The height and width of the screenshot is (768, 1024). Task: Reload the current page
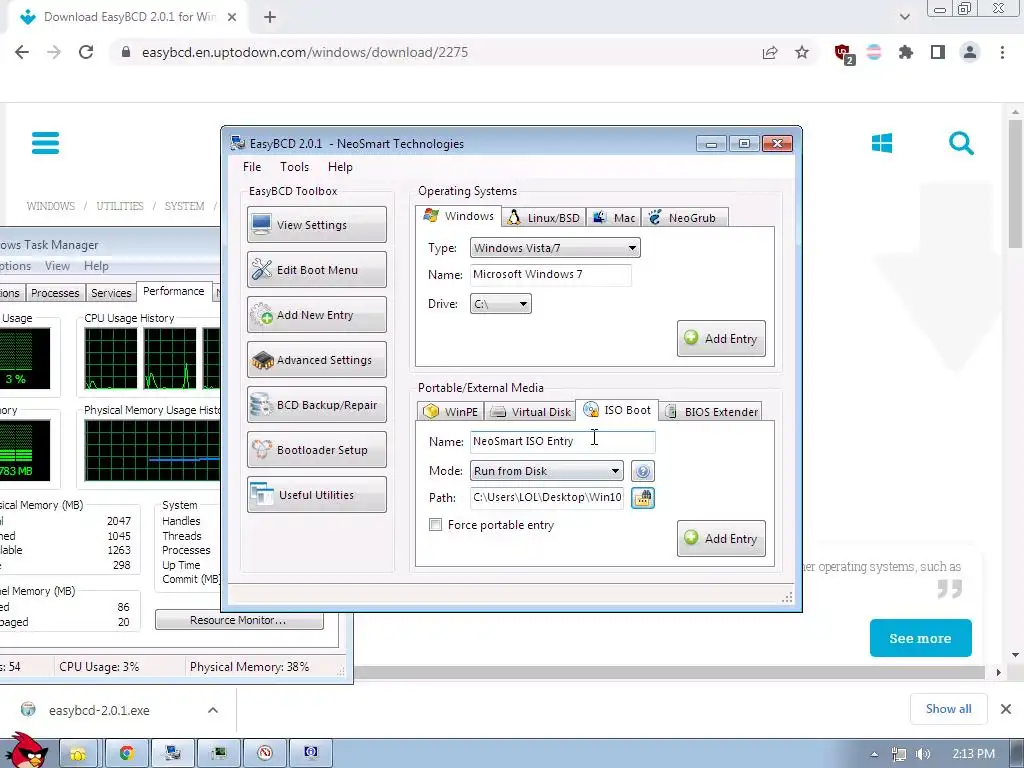point(86,52)
